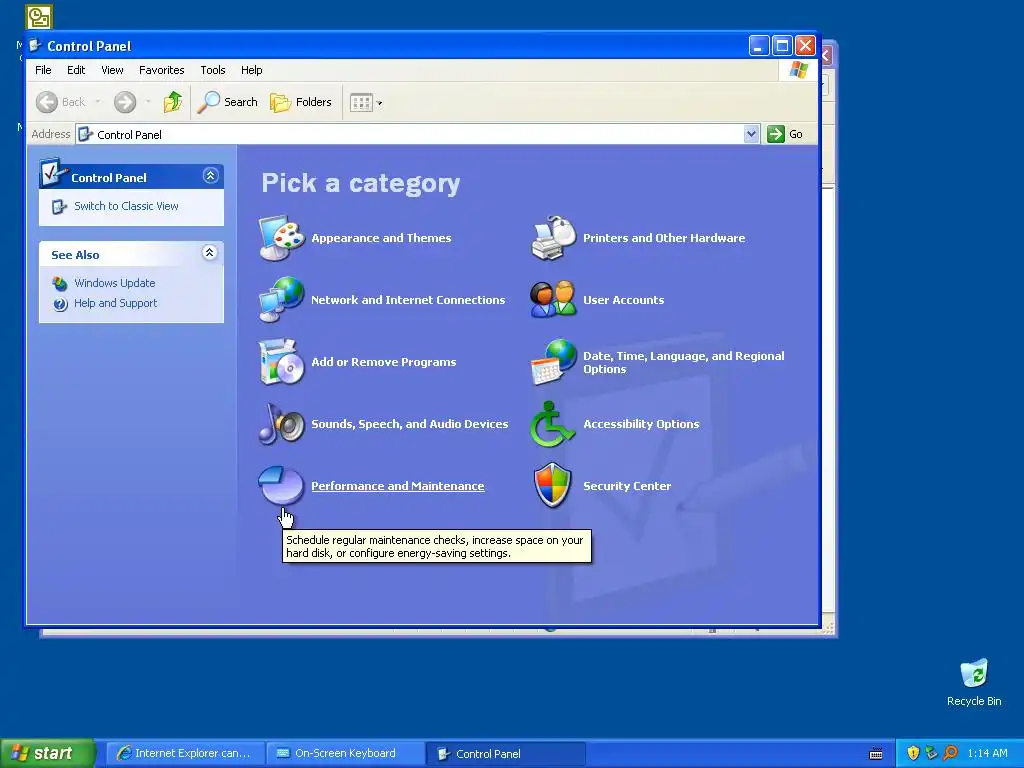Open the File menu
The image size is (1024, 768).
(43, 70)
